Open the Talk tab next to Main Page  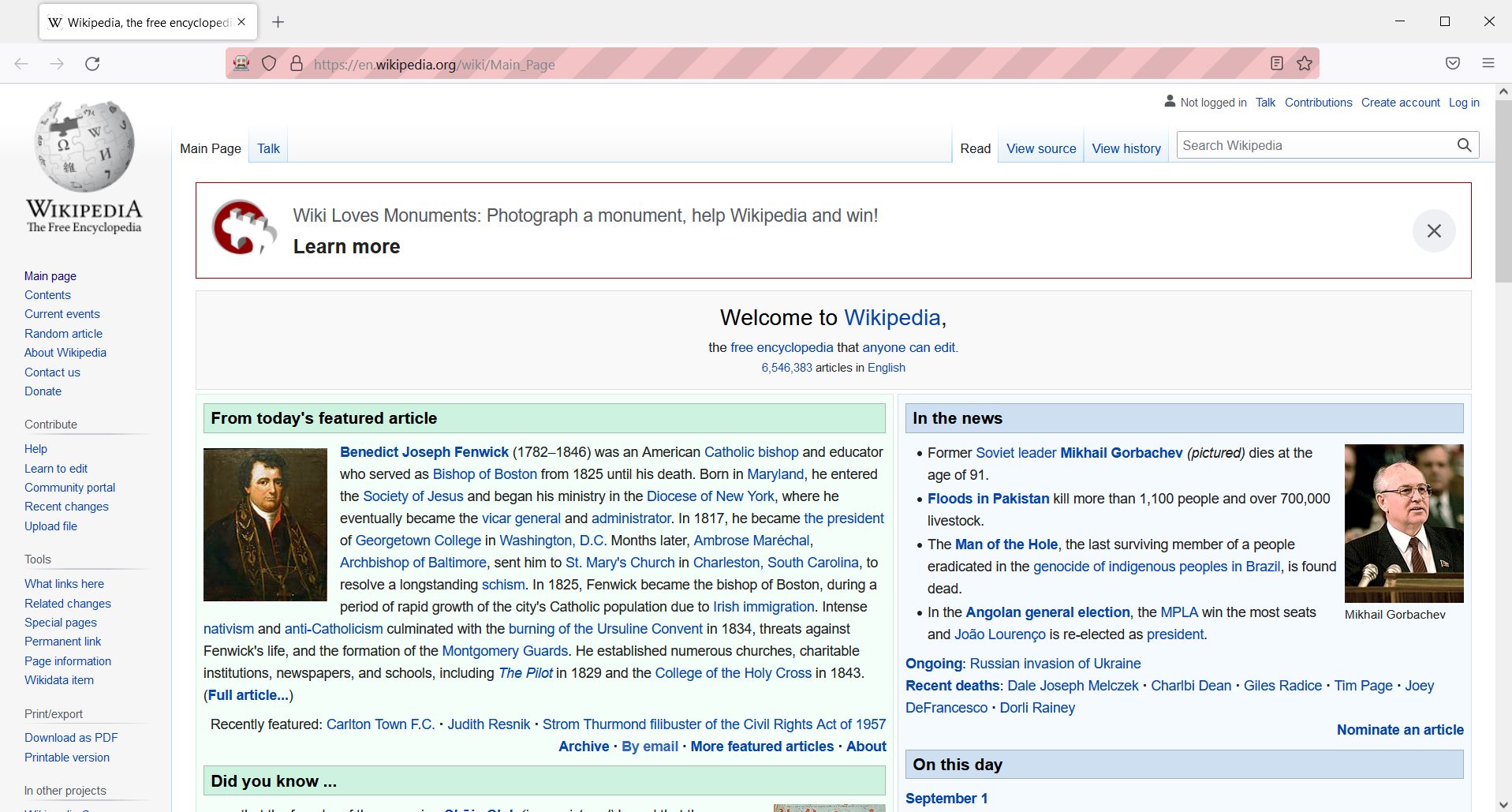(x=268, y=148)
